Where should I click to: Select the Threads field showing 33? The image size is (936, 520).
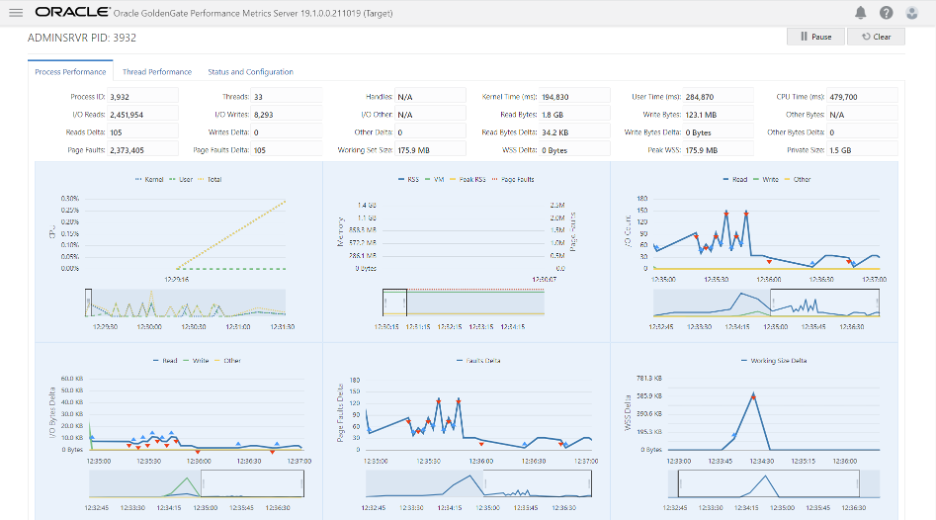pyautogui.click(x=287, y=96)
